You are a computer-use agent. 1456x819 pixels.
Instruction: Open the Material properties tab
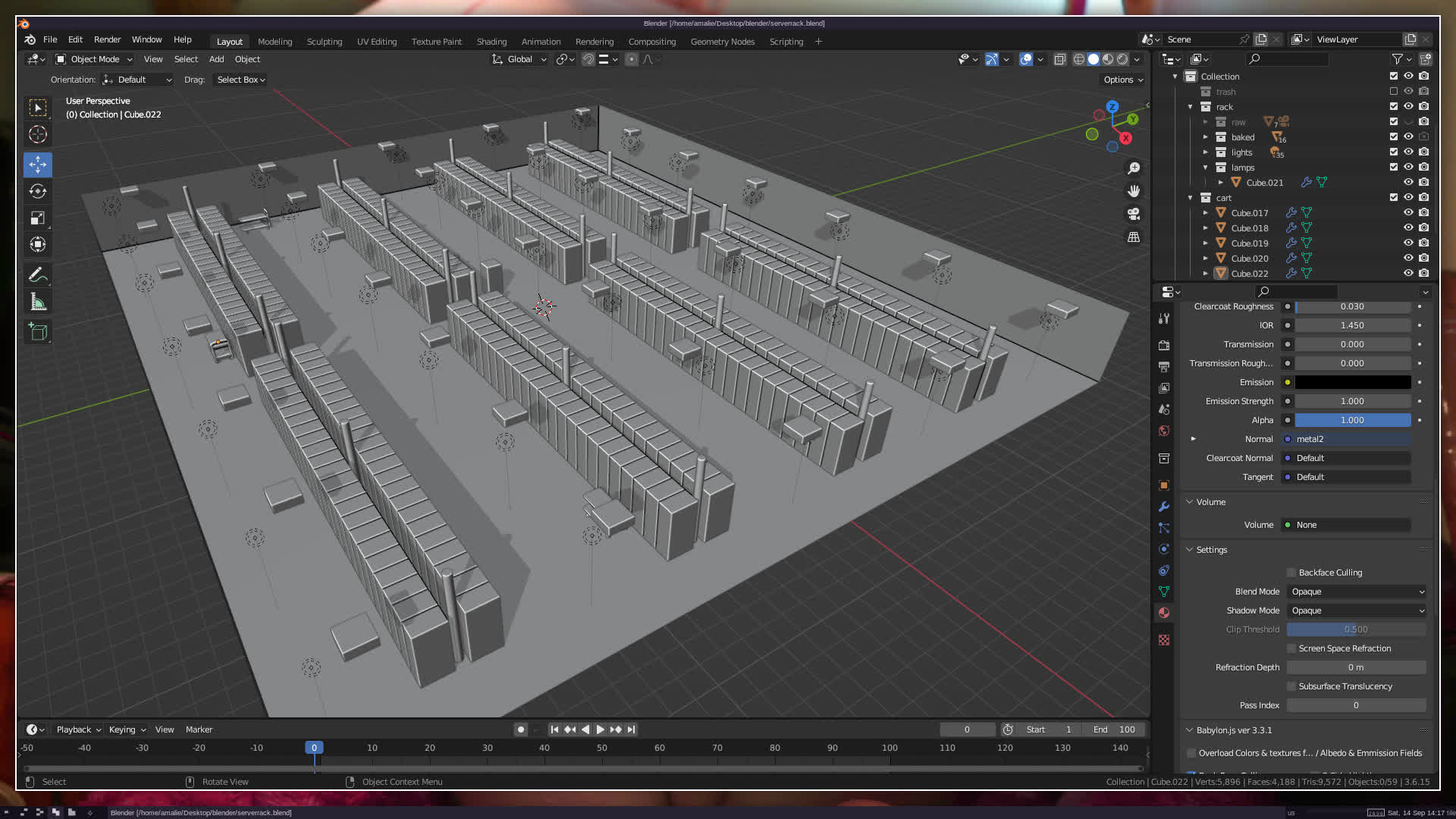tap(1164, 613)
